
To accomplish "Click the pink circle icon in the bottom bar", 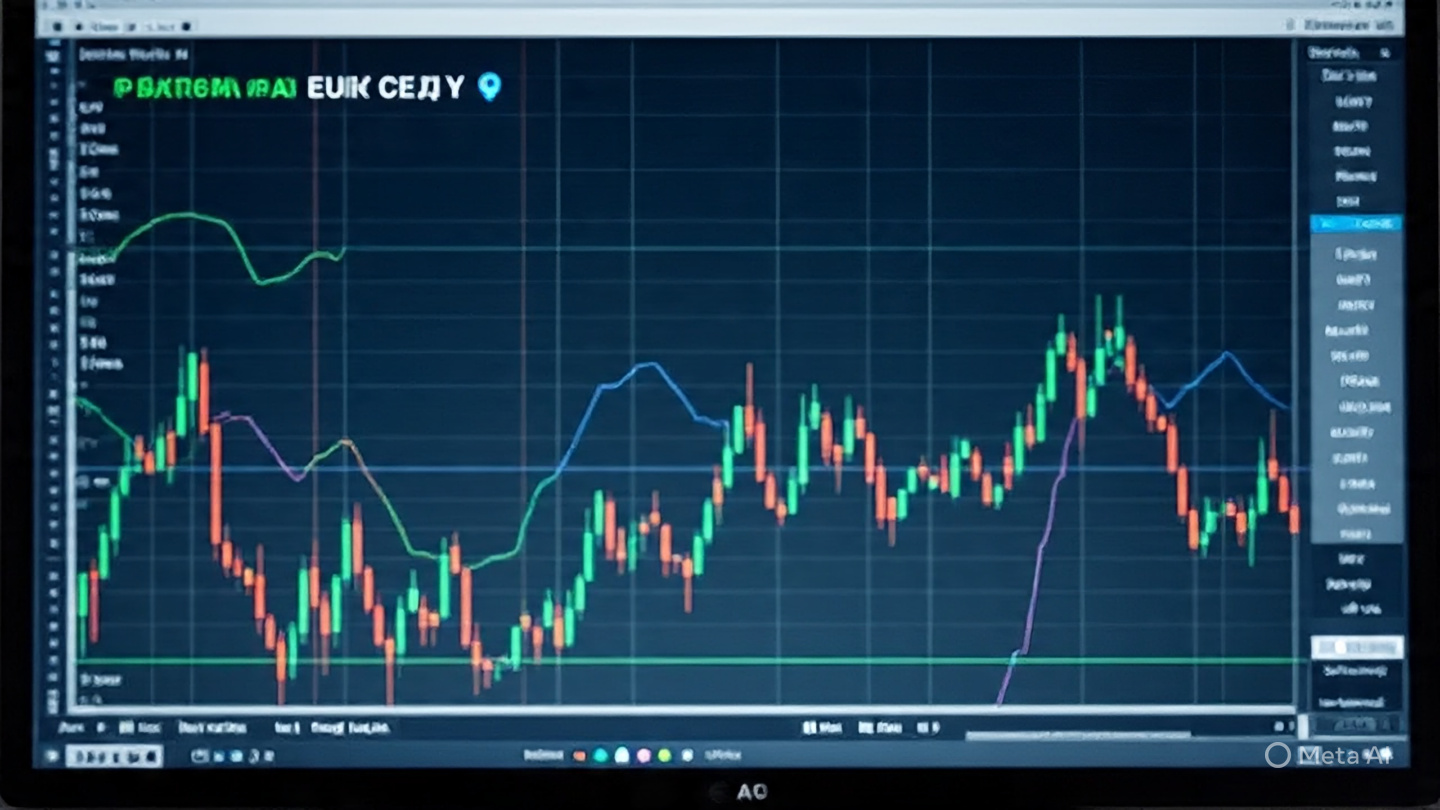I will pyautogui.click(x=643, y=755).
